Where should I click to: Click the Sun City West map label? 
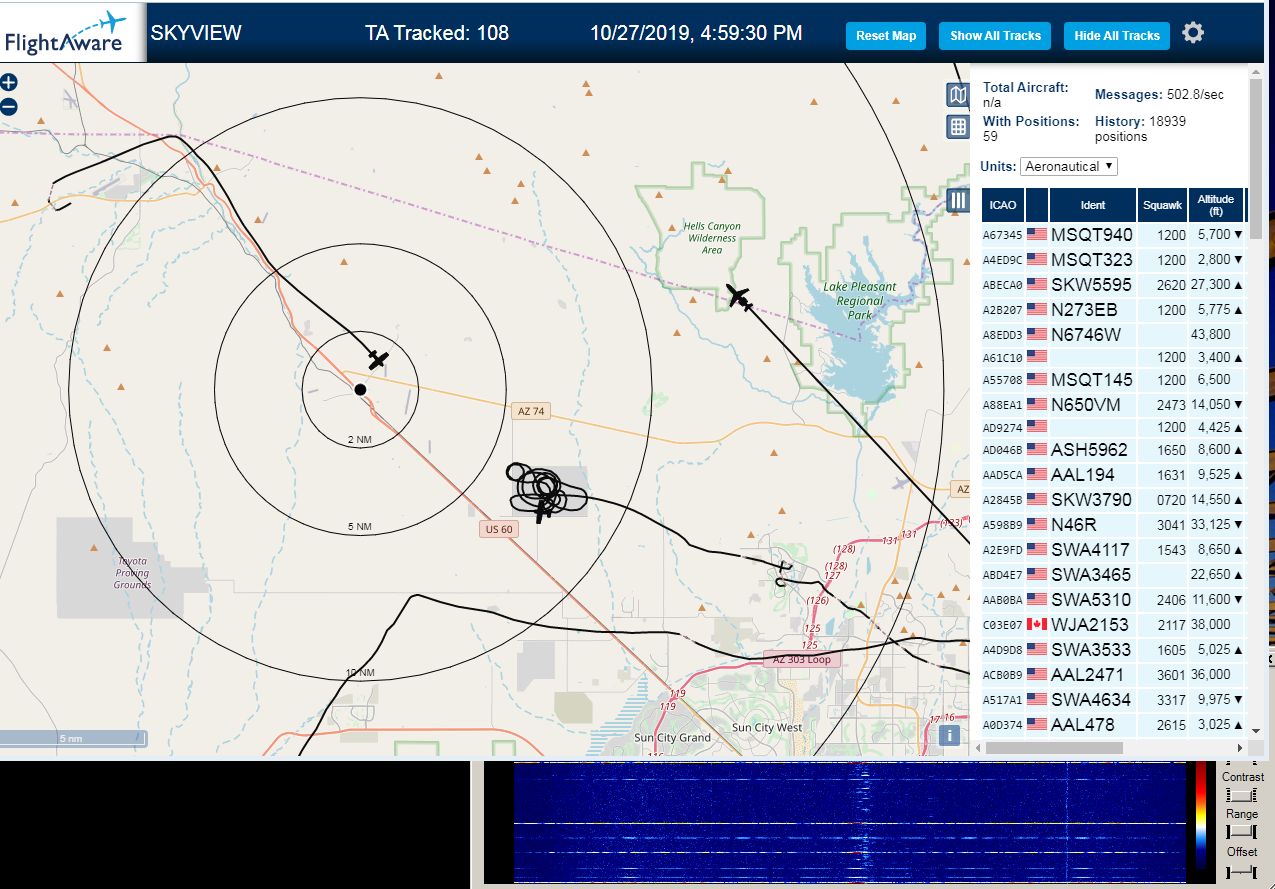[767, 727]
